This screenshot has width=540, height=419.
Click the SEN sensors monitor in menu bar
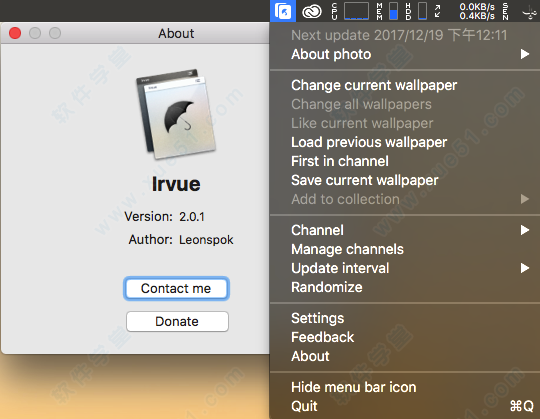[x=505, y=11]
